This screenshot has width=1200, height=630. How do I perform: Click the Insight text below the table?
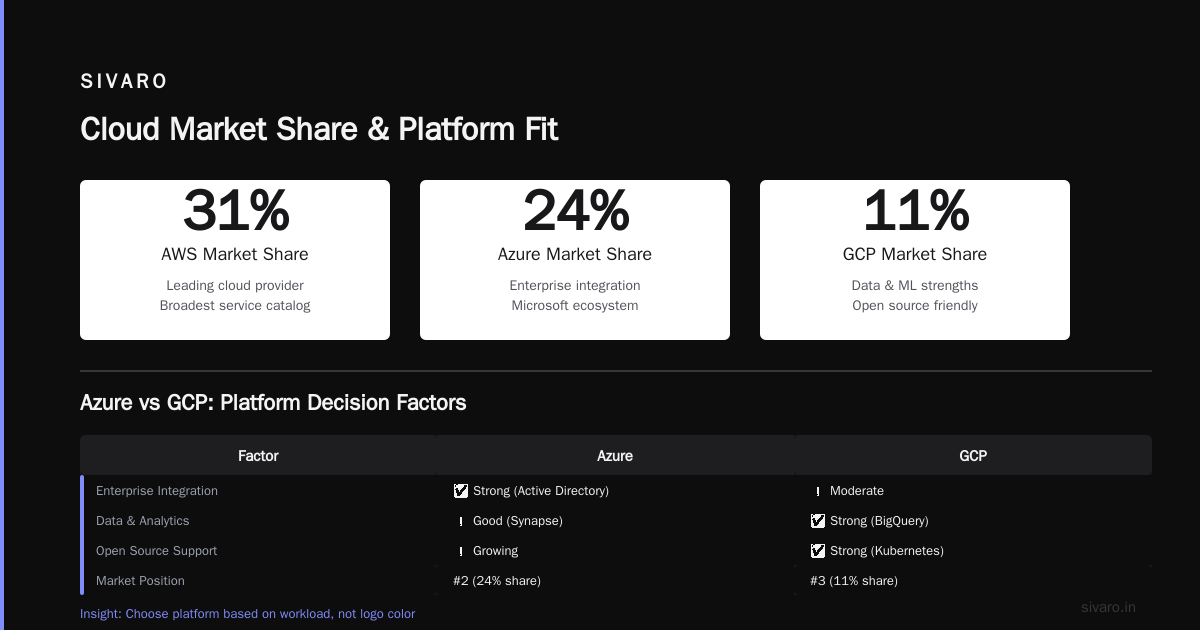click(248, 613)
